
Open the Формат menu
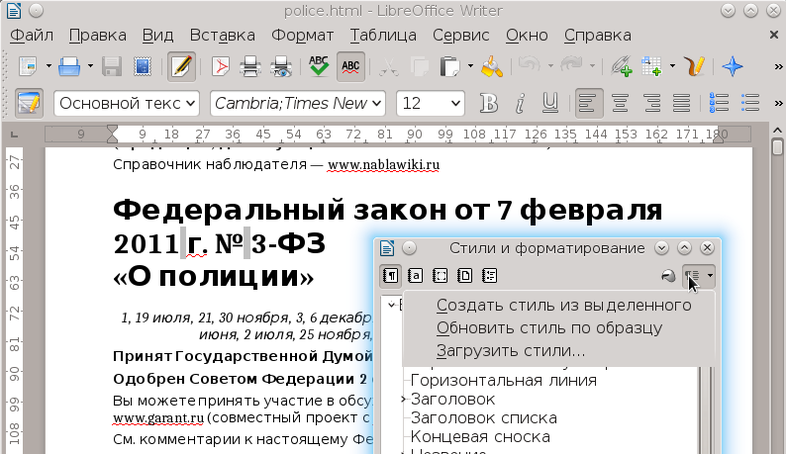(302, 36)
